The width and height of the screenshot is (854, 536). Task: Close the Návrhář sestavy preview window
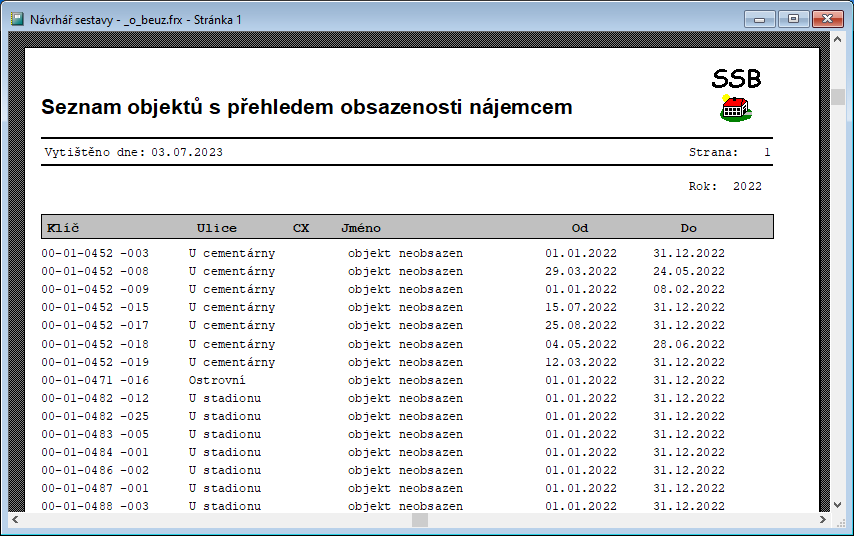[x=827, y=19]
